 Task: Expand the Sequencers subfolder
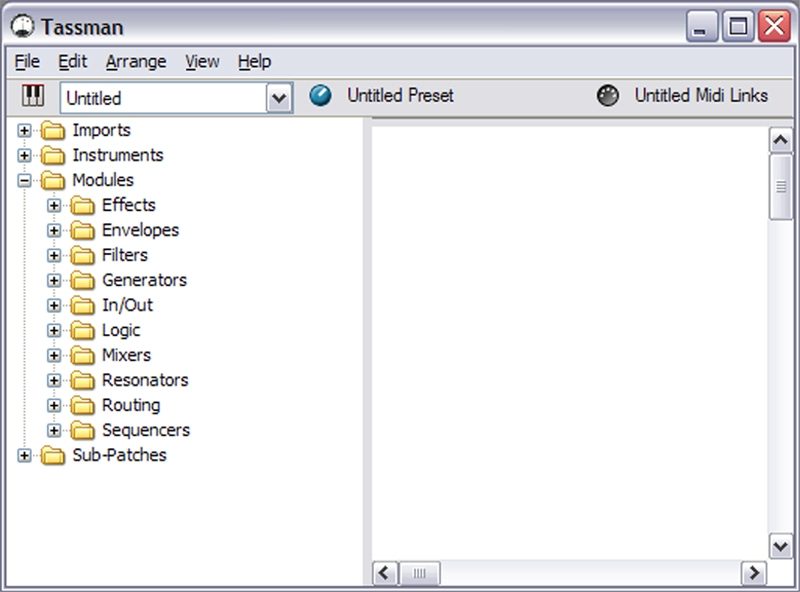(54, 431)
